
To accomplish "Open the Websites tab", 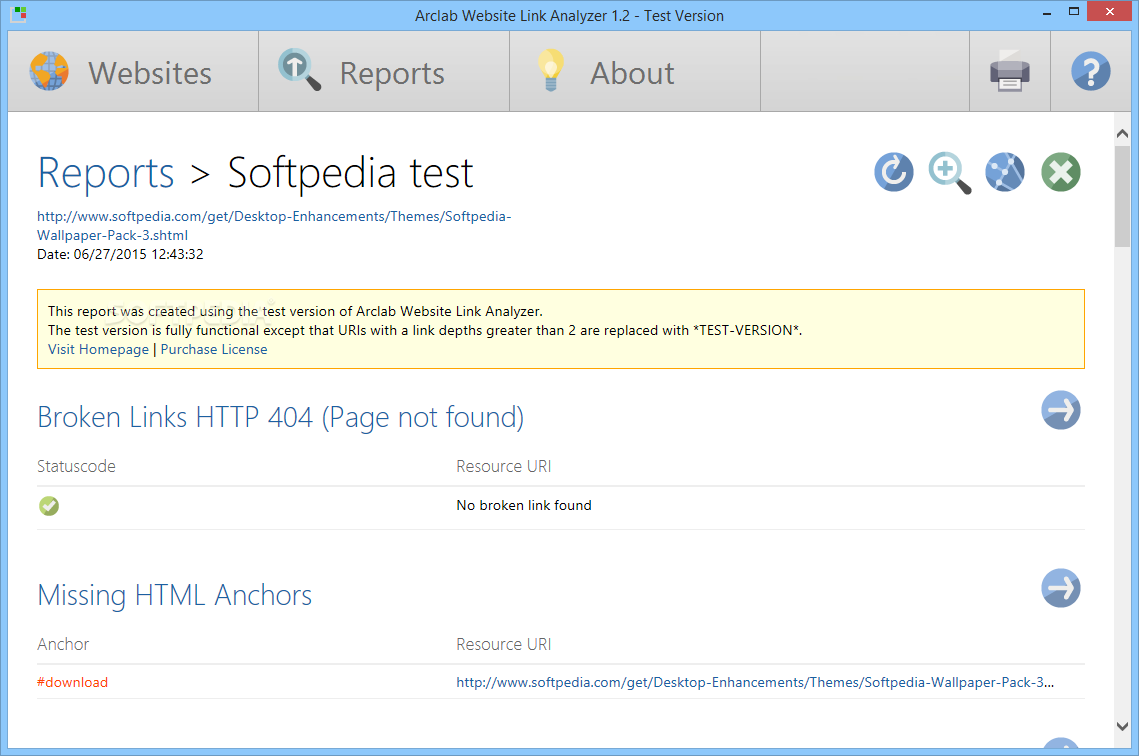I will (133, 71).
